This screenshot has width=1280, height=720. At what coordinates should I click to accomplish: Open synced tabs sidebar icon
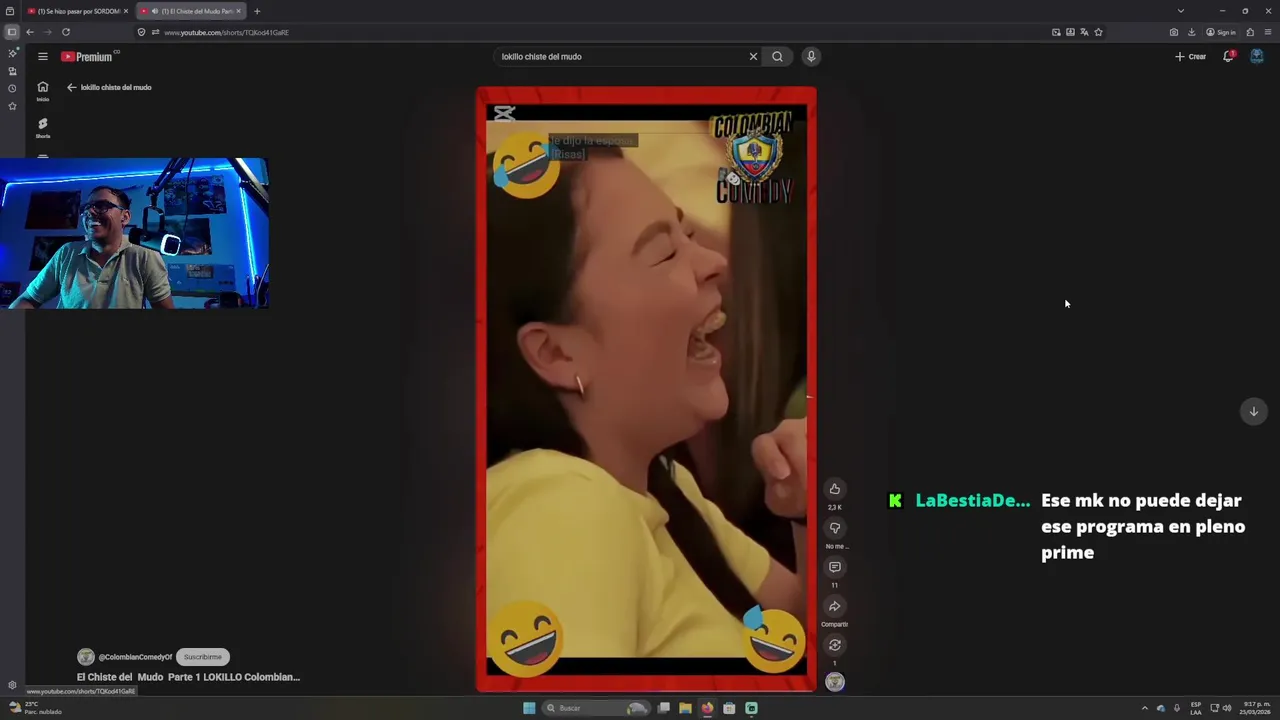click(x=12, y=71)
